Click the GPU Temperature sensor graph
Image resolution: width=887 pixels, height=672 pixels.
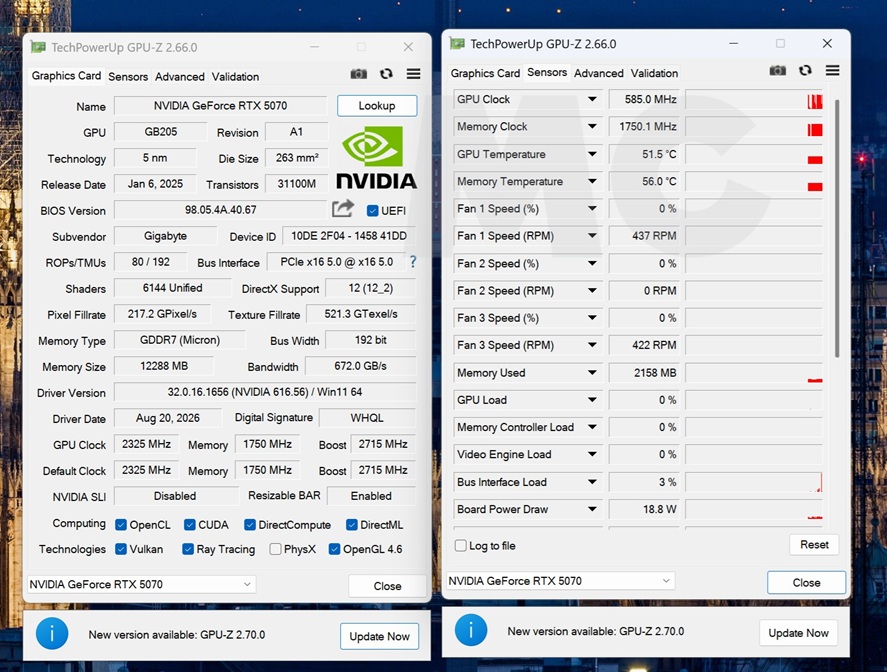click(754, 154)
